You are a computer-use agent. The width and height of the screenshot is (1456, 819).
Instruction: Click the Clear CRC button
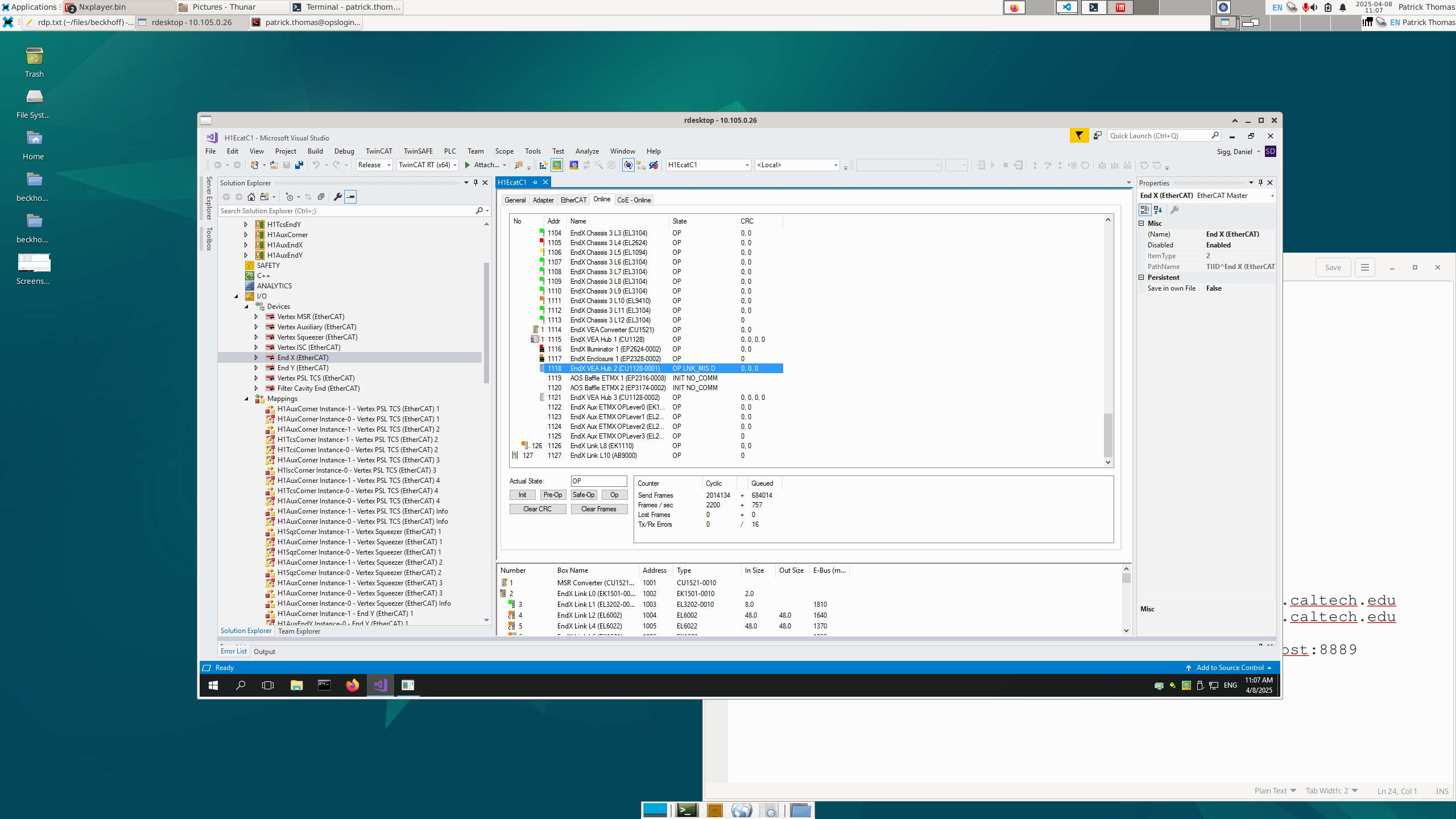[537, 509]
